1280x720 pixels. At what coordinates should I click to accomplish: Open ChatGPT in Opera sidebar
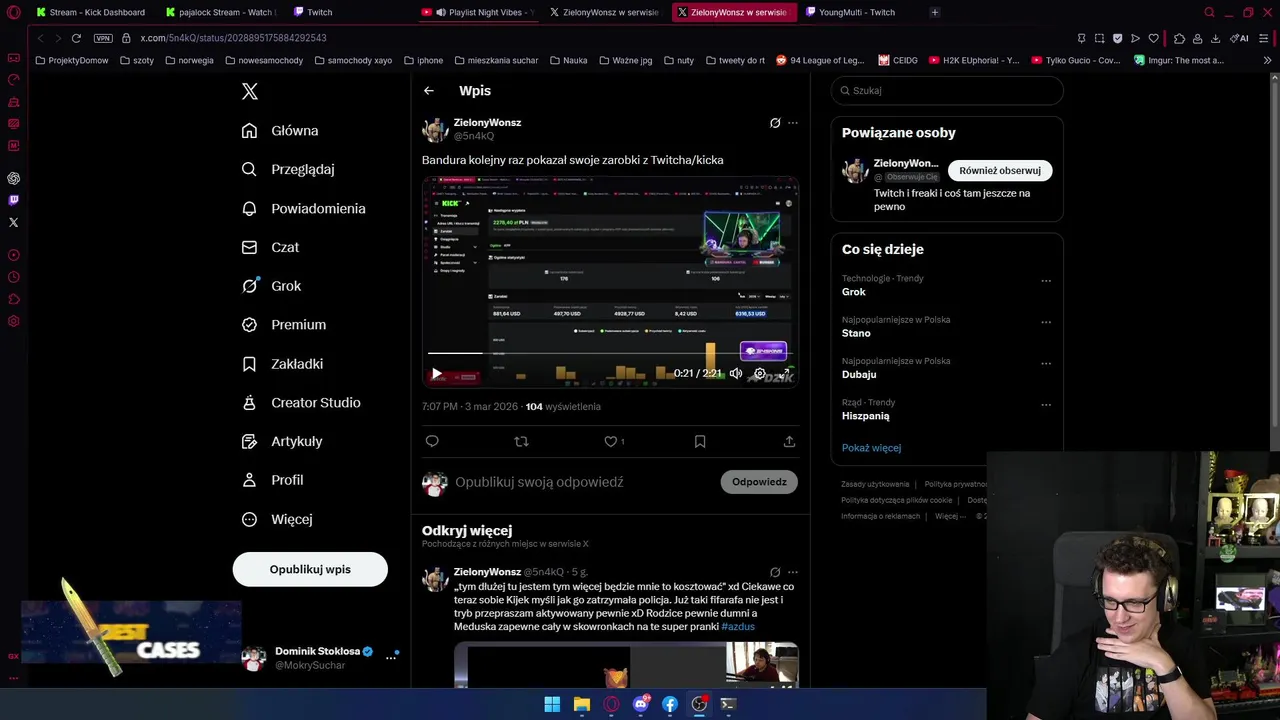click(13, 178)
